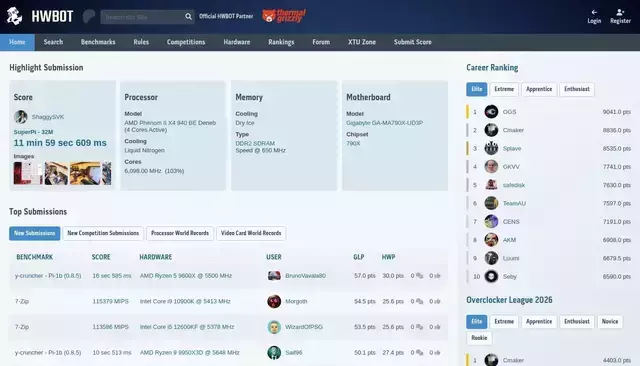The height and width of the screenshot is (366, 640).
Task: Open the Submit Score menu item
Action: [413, 42]
